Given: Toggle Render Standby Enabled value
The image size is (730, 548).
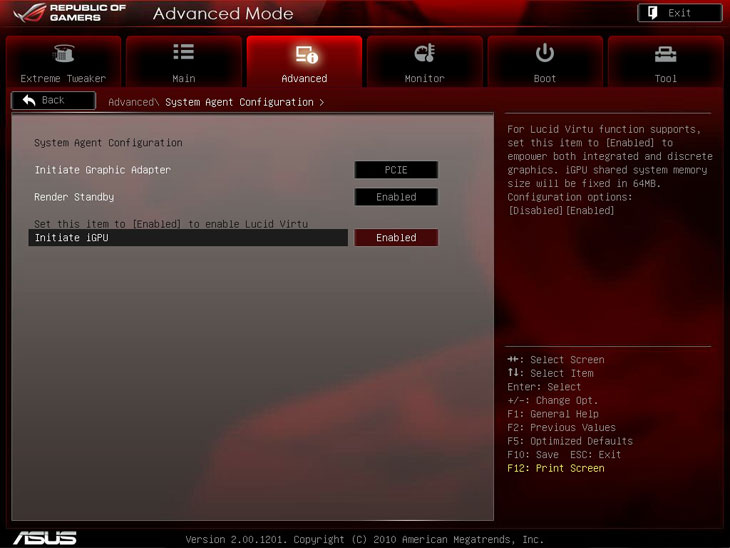Looking at the screenshot, I should pos(396,197).
